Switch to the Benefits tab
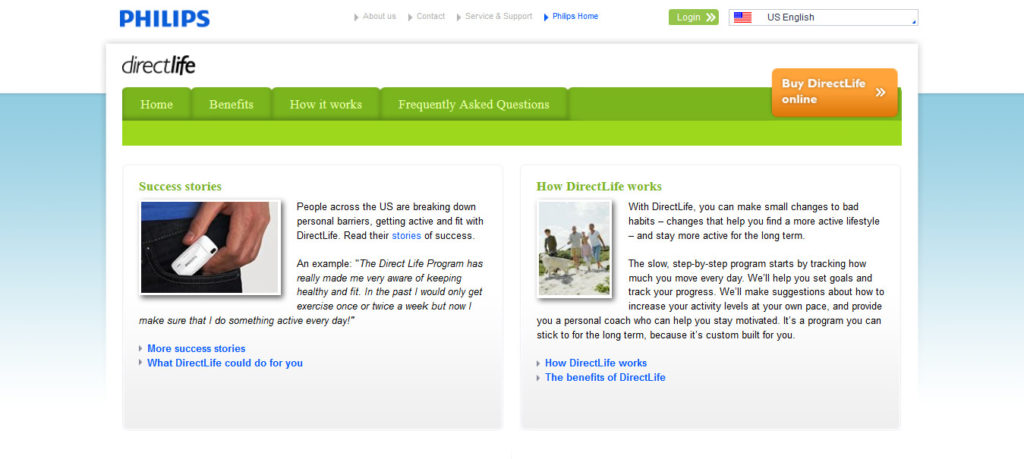This screenshot has width=1024, height=459. coord(231,104)
